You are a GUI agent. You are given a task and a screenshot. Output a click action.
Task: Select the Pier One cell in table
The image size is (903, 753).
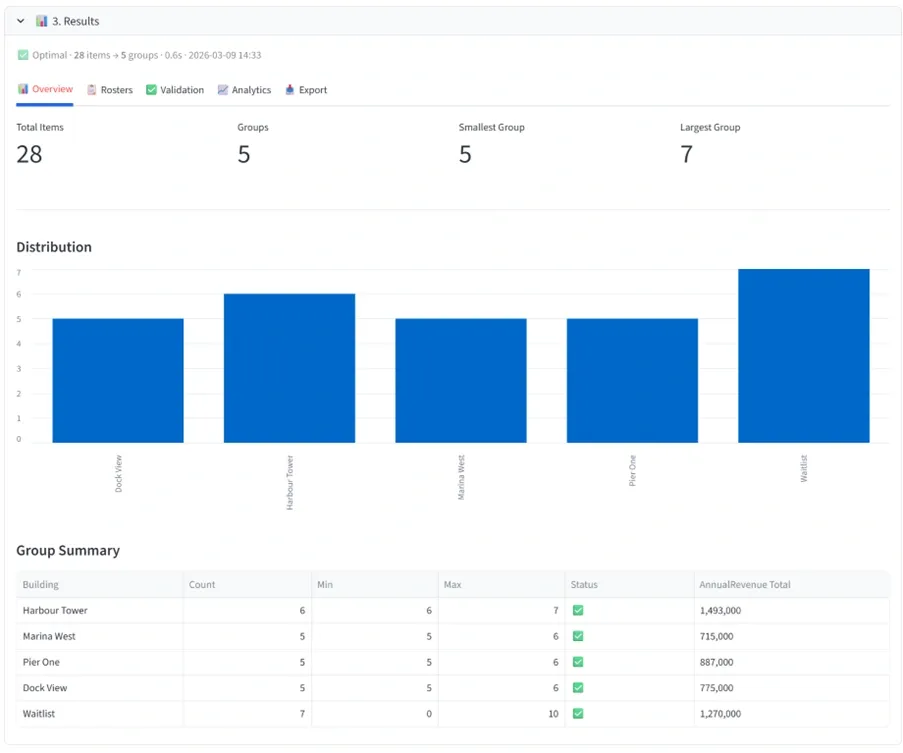click(x=40, y=662)
